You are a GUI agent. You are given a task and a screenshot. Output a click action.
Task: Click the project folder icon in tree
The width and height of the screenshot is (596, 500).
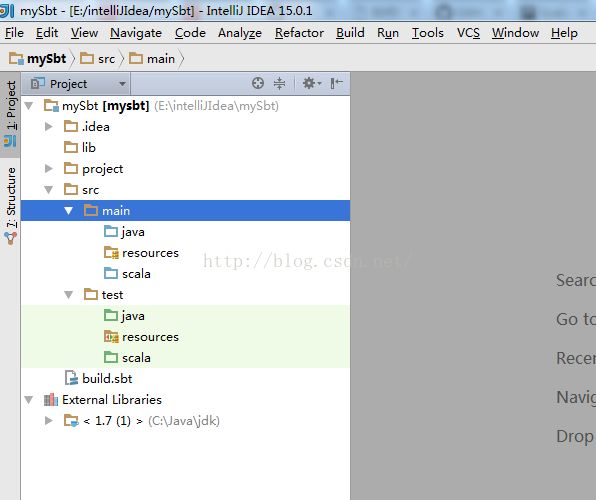pyautogui.click(x=71, y=168)
